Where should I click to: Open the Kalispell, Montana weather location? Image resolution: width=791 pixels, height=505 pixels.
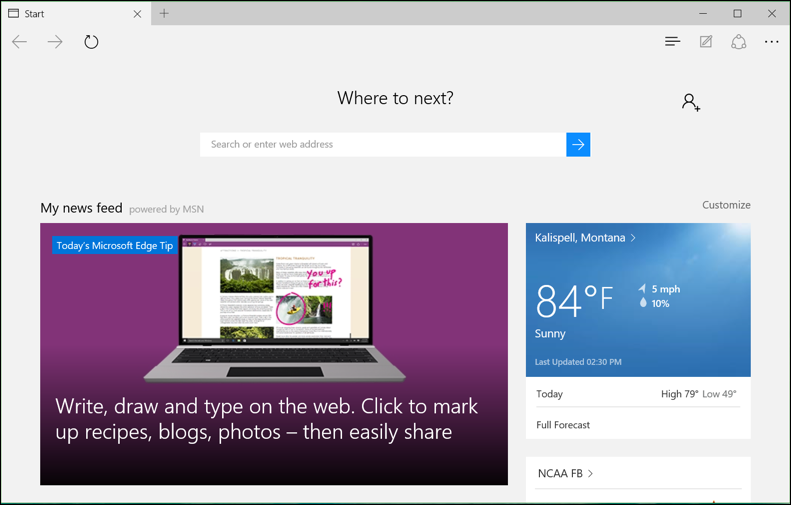(x=580, y=238)
